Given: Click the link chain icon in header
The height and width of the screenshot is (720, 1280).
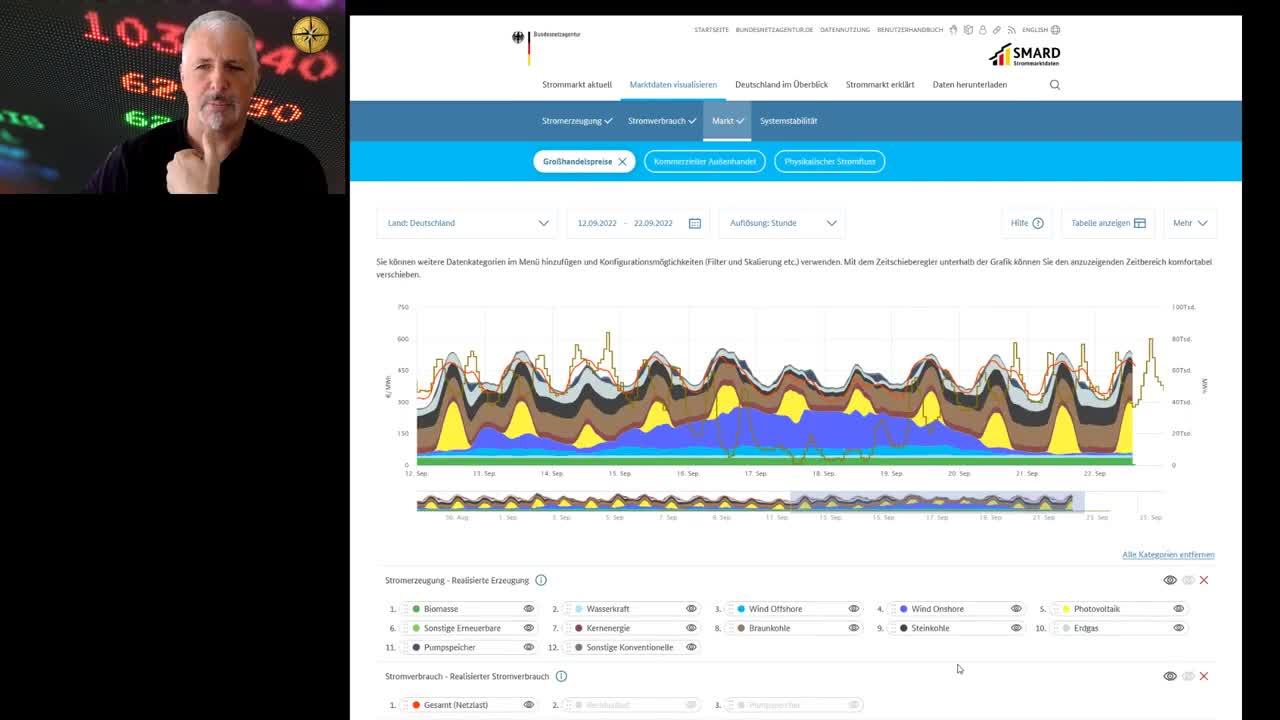Looking at the screenshot, I should [997, 30].
